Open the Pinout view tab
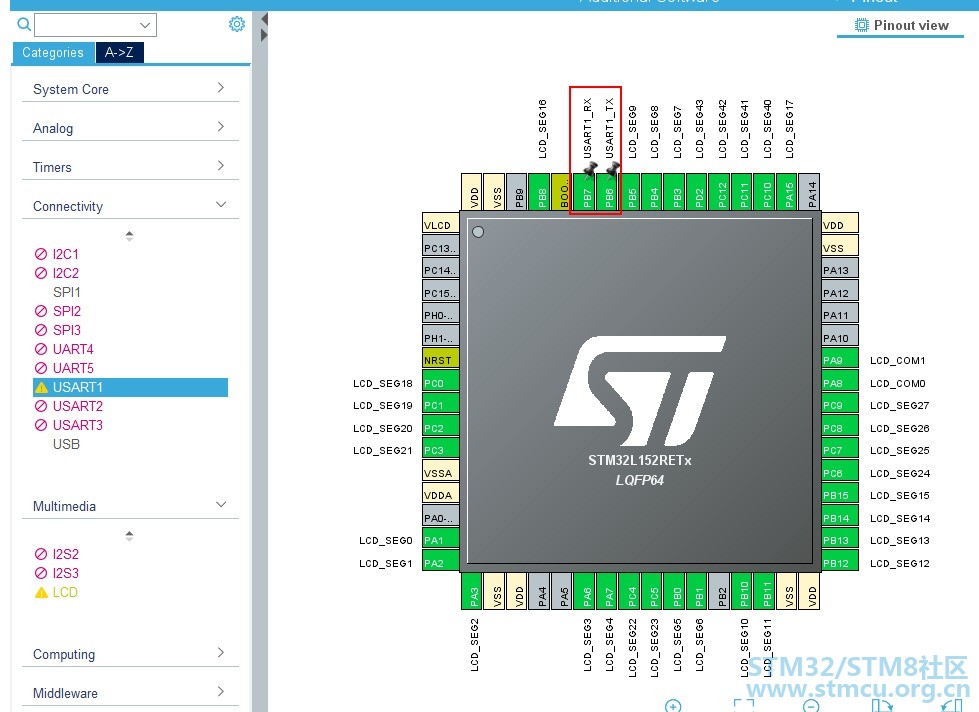This screenshot has width=979, height=712. (900, 26)
